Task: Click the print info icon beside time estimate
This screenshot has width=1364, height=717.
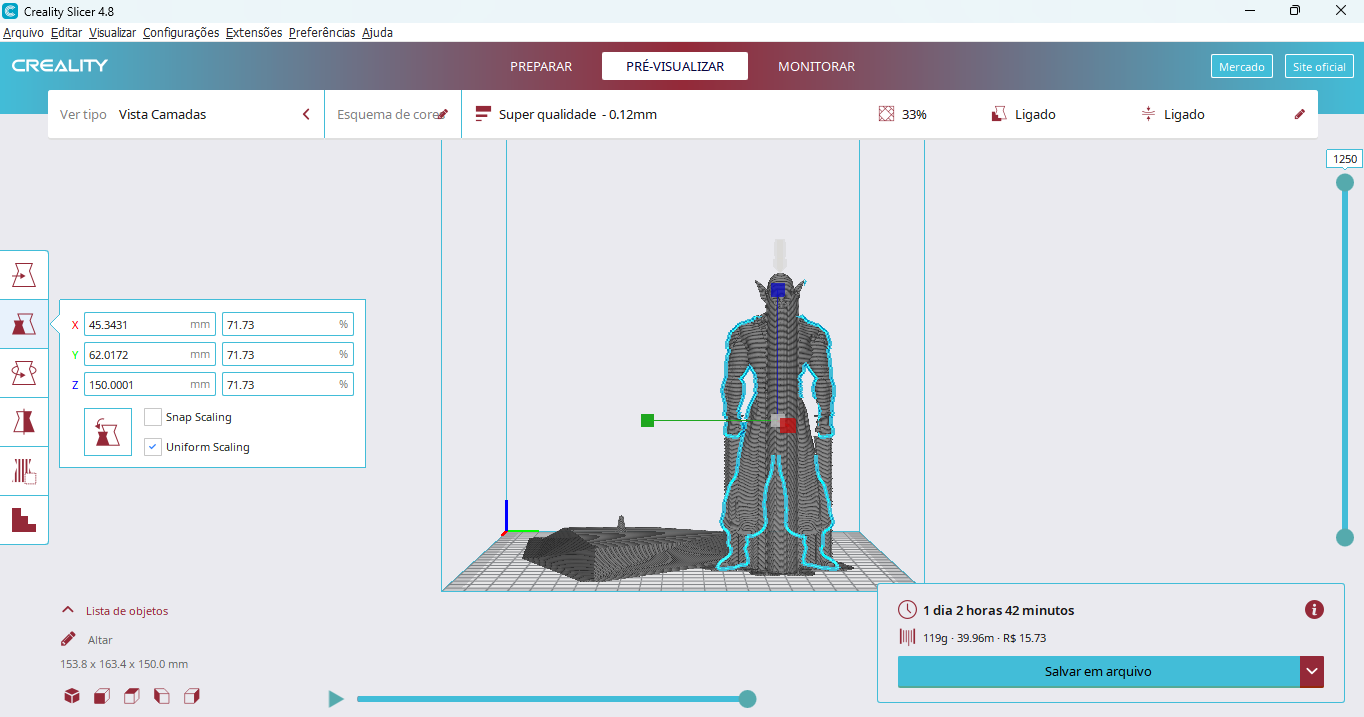Action: pos(1314,610)
